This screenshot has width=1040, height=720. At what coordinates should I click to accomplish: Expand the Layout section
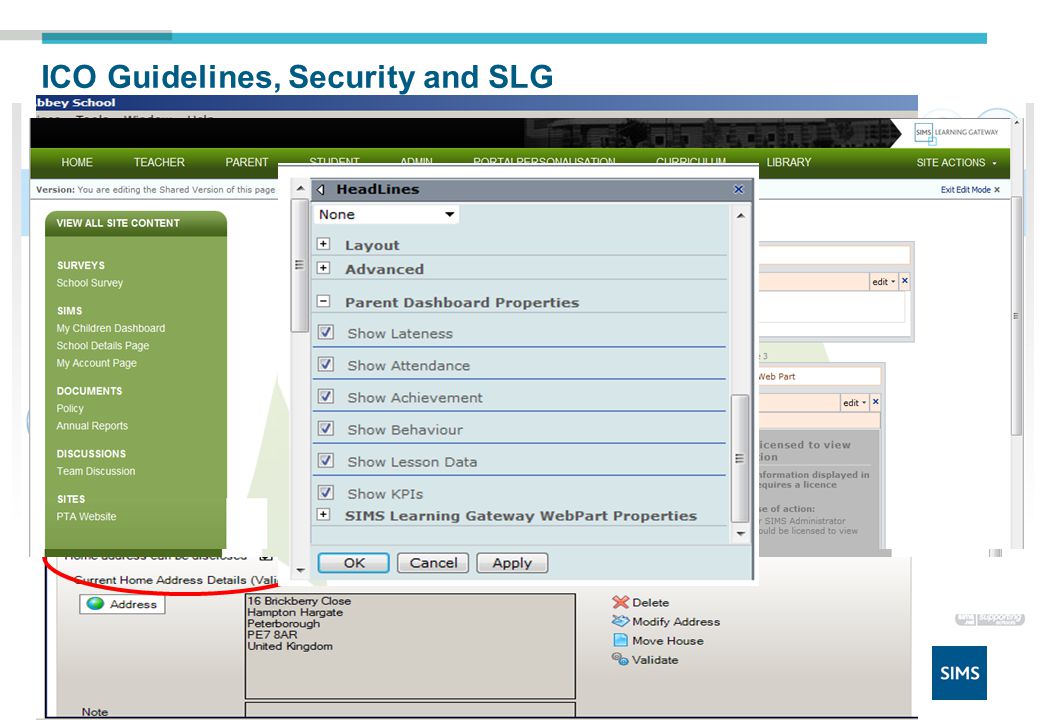click(323, 244)
